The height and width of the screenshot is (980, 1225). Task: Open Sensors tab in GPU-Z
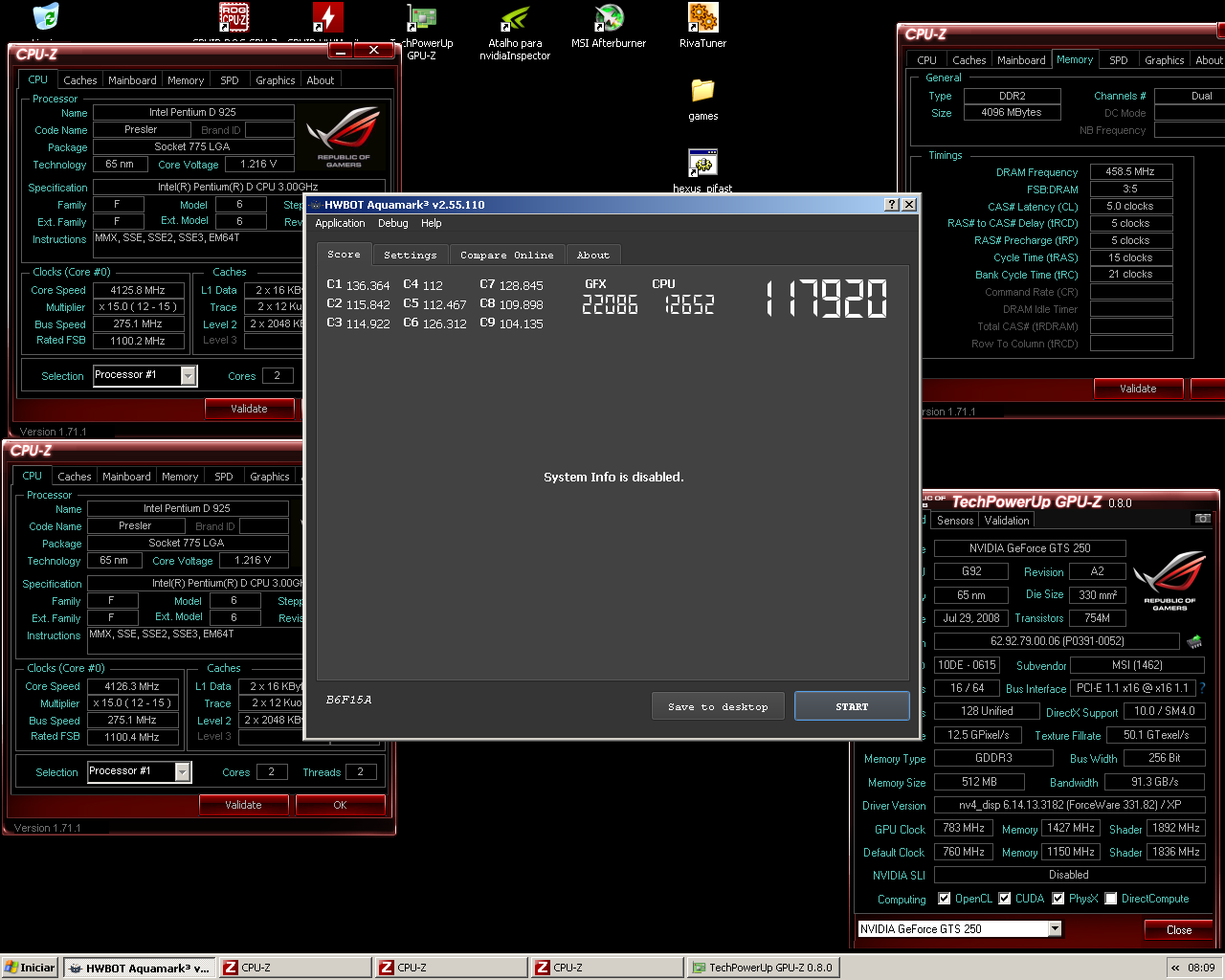point(955,521)
